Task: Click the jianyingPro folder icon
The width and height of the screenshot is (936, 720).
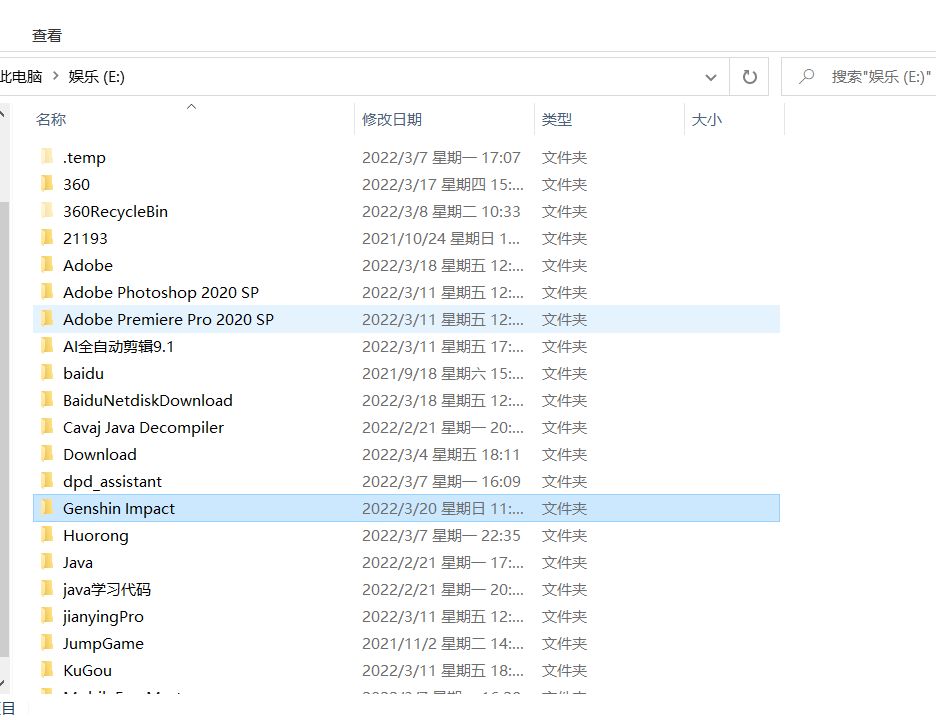Action: 47,615
